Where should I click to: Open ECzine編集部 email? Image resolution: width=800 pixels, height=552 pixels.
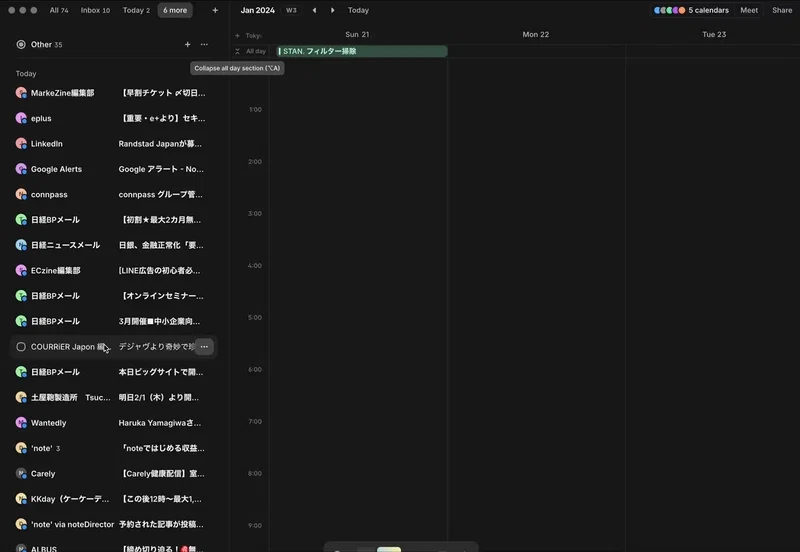pyautogui.click(x=114, y=270)
